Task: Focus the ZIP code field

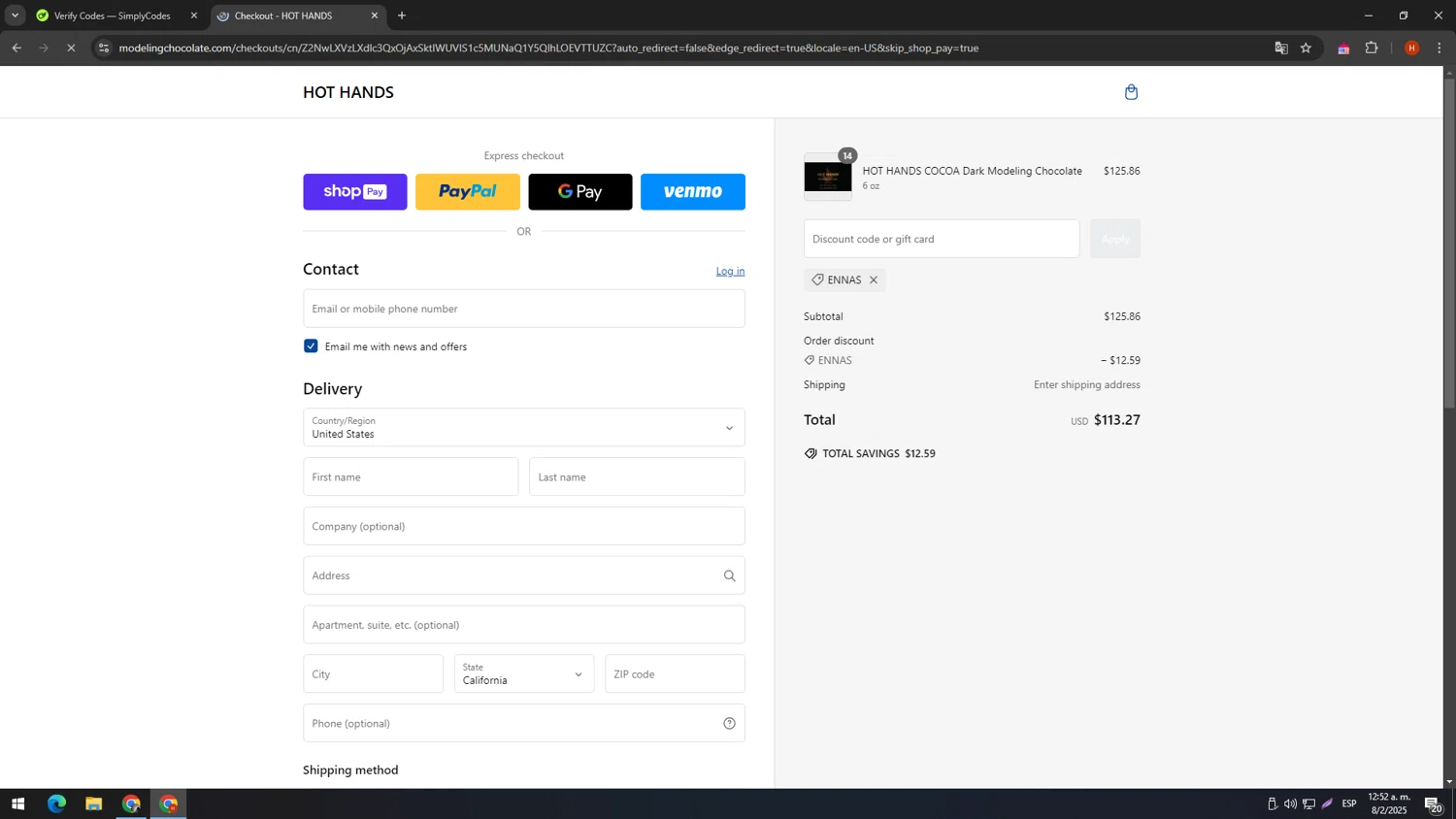Action: (675, 674)
